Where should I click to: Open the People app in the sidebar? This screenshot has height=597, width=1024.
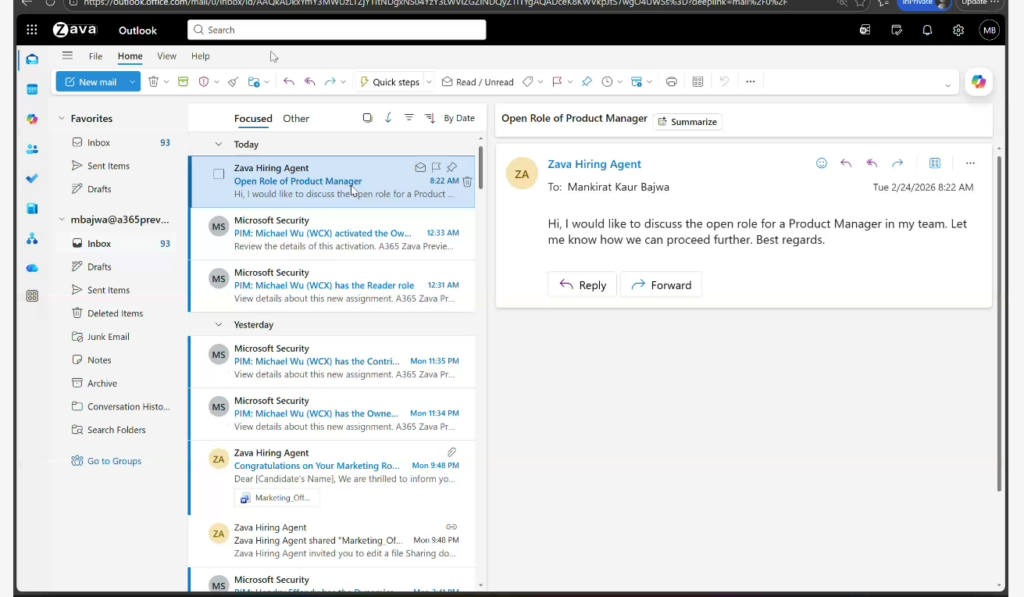tap(32, 149)
